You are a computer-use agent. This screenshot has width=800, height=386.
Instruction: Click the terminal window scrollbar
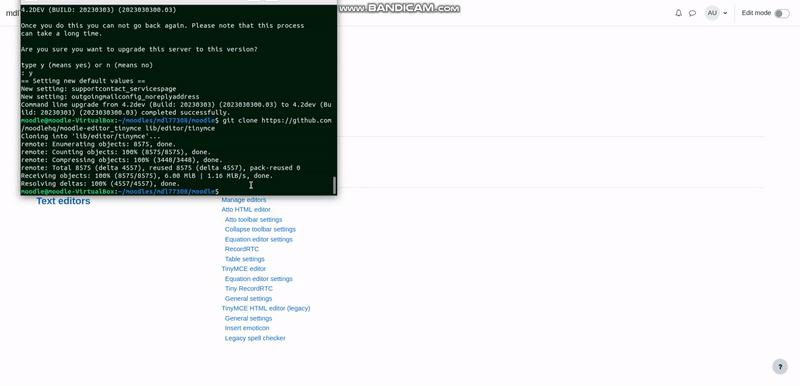tap(335, 185)
